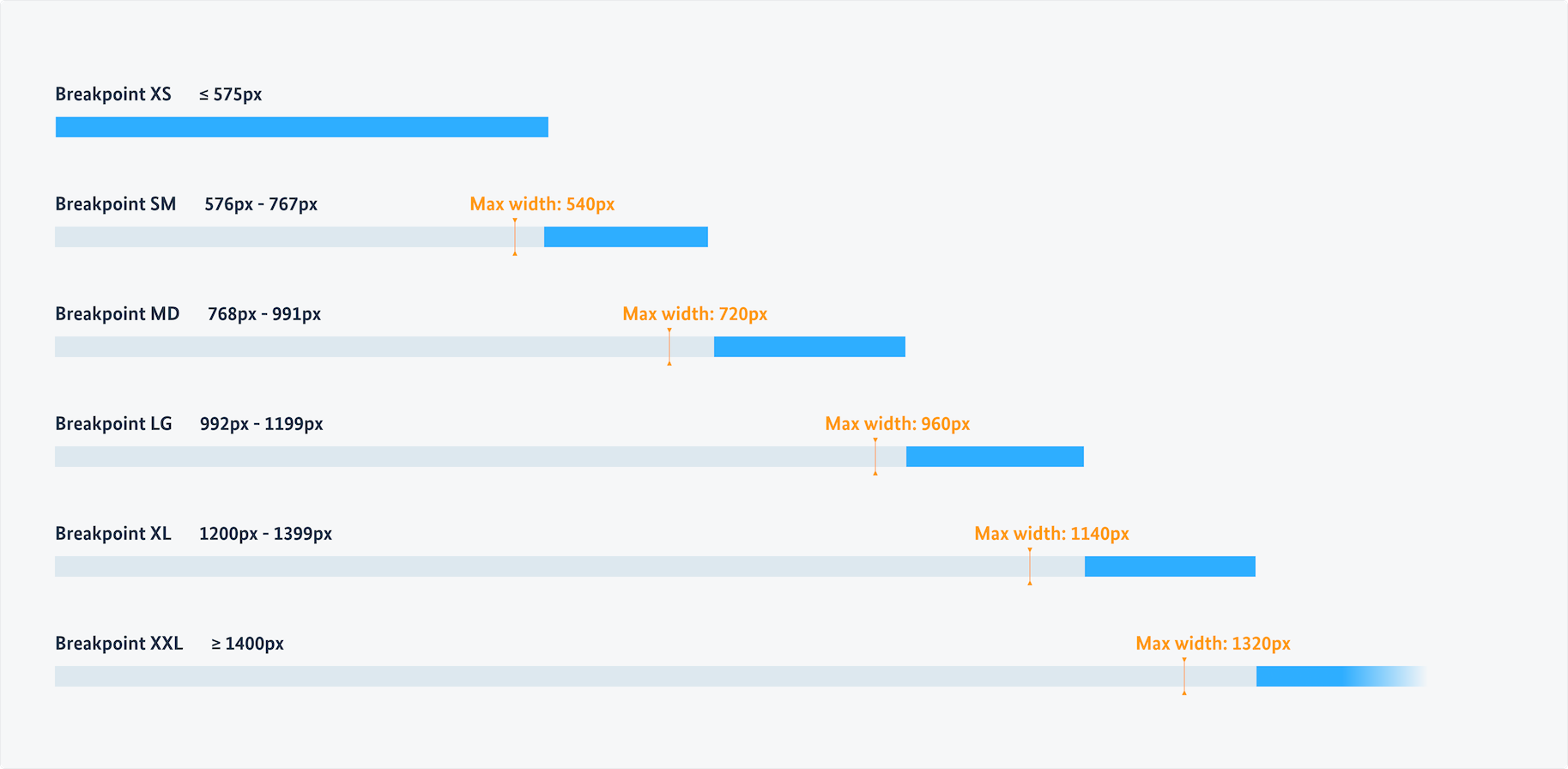Screen dimensions: 1568x769
Task: Click the "Breakpoint LG" heading
Action: [x=113, y=424]
